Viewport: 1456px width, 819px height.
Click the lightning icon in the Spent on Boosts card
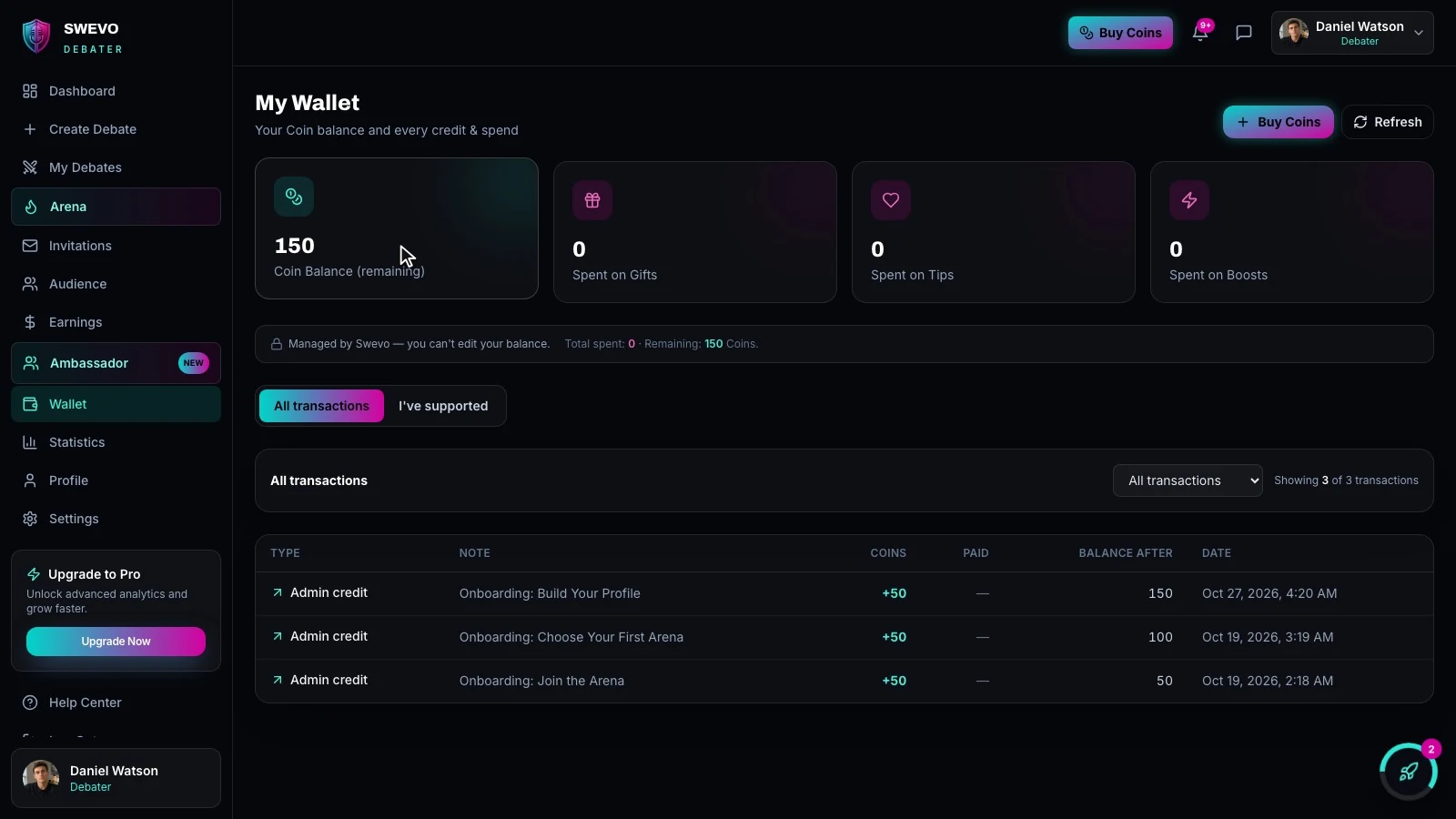pyautogui.click(x=1189, y=200)
